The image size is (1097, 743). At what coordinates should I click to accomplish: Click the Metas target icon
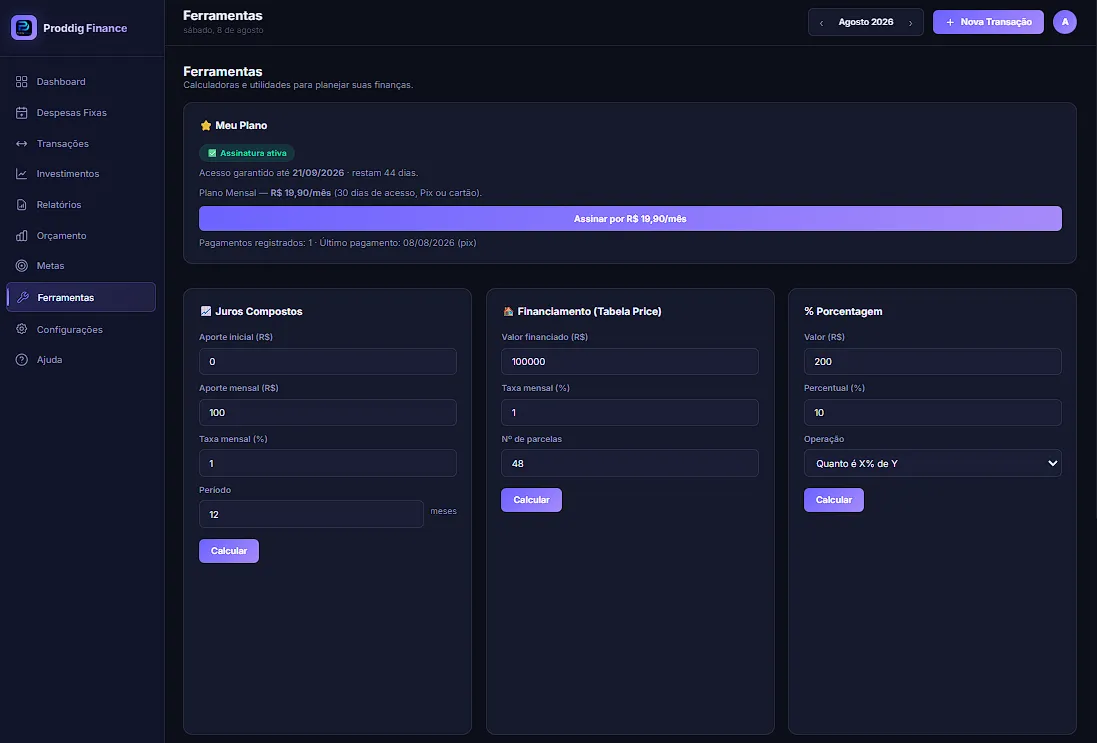click(22, 266)
